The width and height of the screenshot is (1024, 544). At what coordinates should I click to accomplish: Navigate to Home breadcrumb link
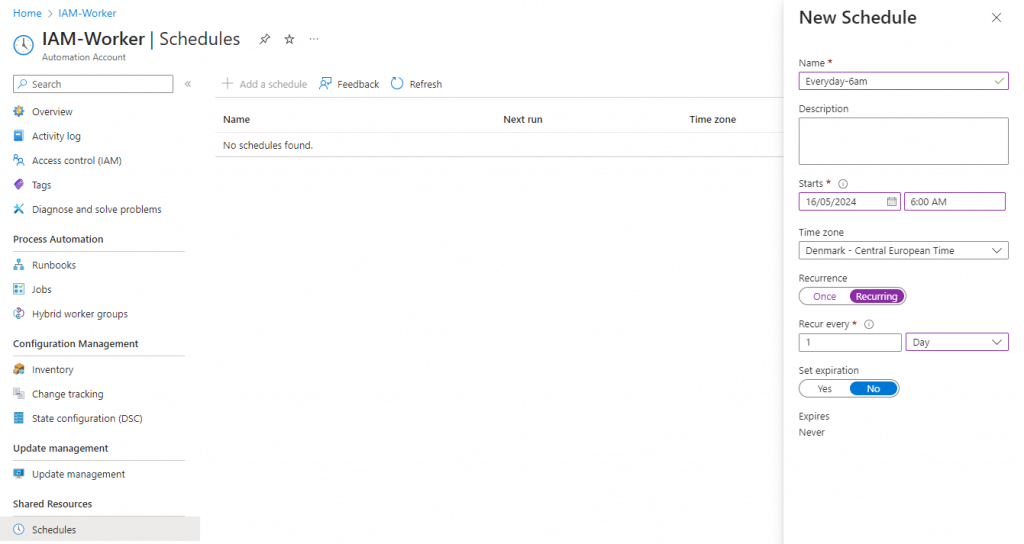pos(27,13)
